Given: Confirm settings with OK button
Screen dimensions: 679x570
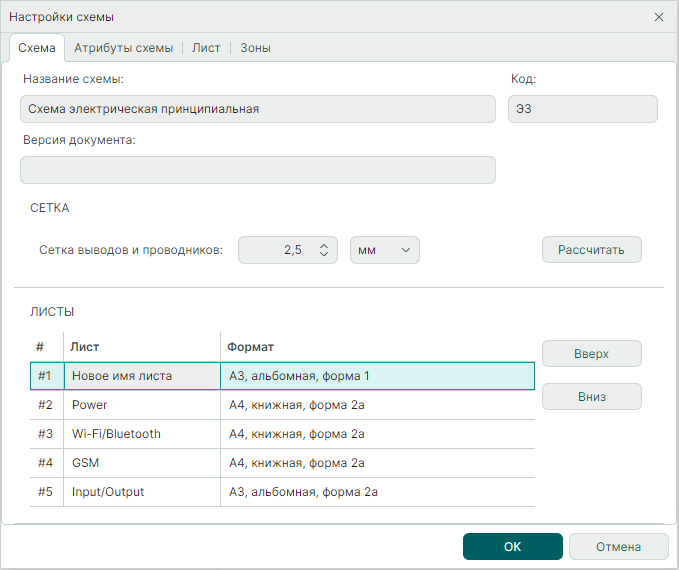Looking at the screenshot, I should 512,547.
